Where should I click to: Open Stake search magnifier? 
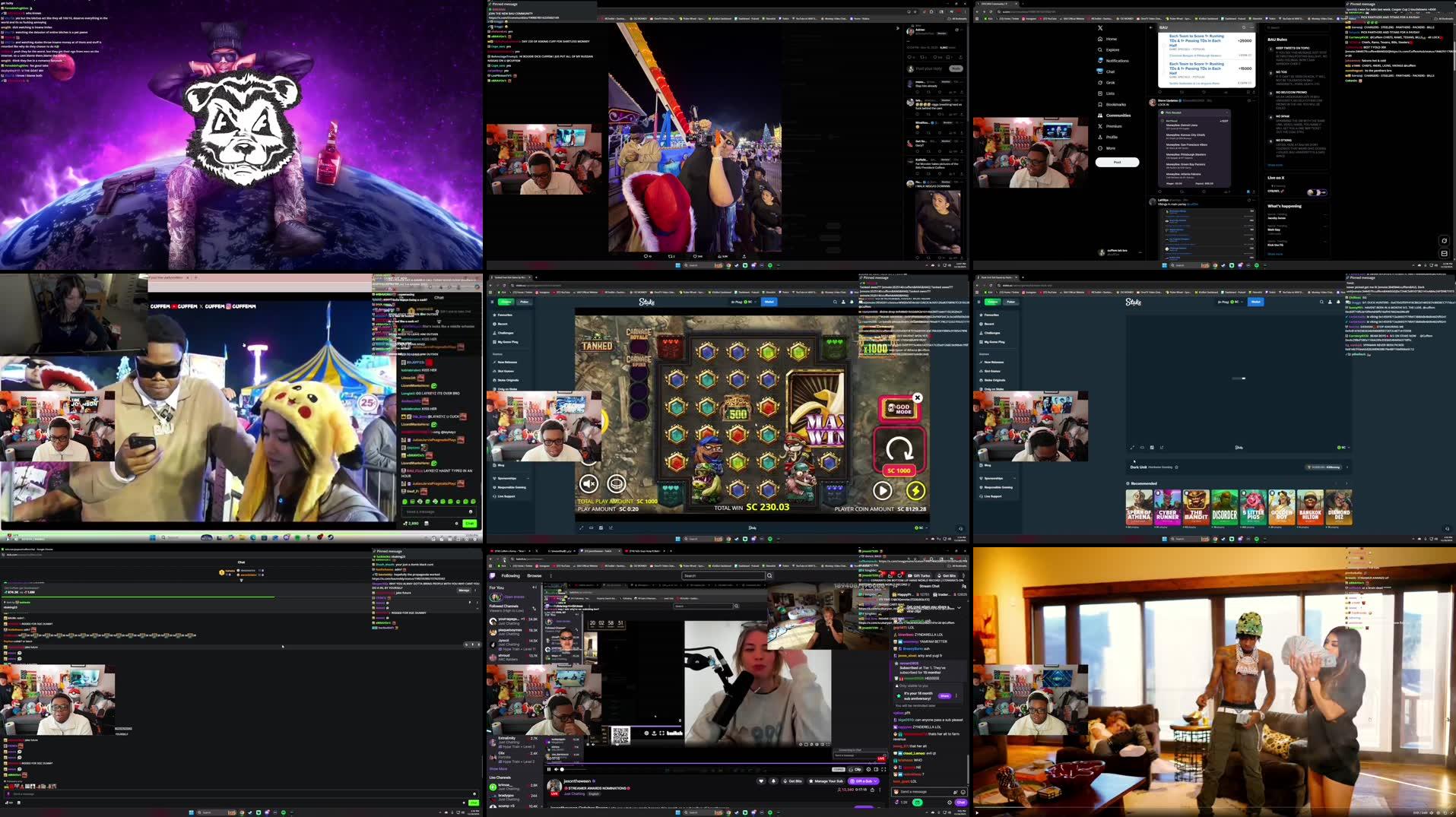(834, 301)
